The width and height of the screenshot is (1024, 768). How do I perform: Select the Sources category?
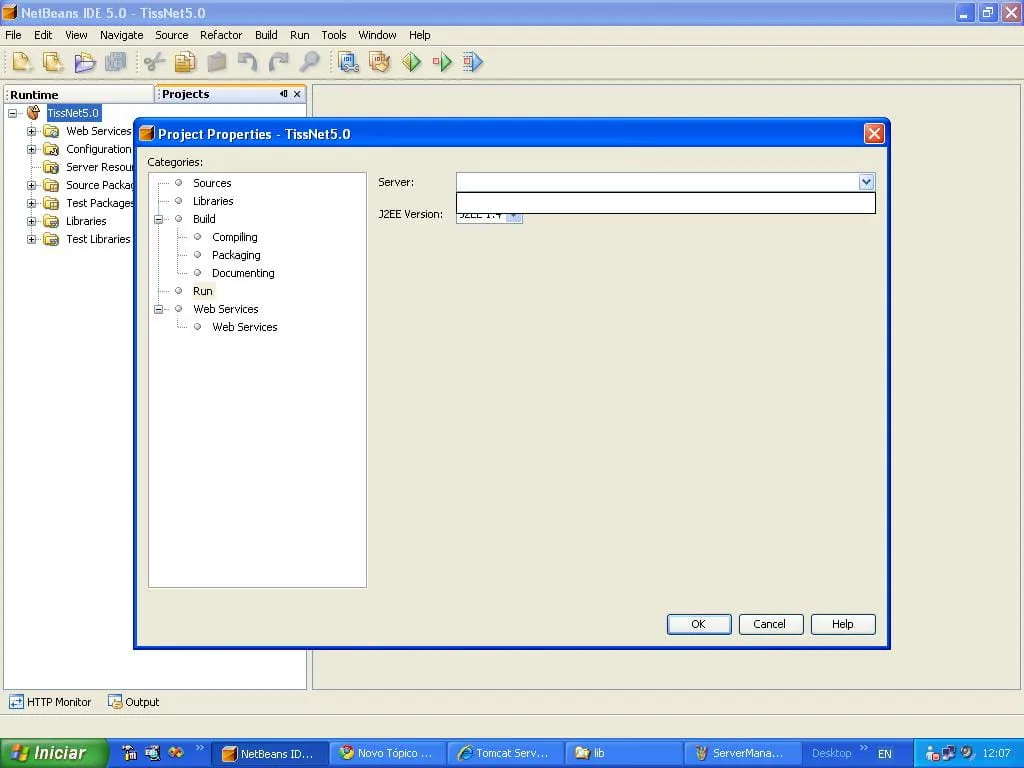tap(212, 183)
